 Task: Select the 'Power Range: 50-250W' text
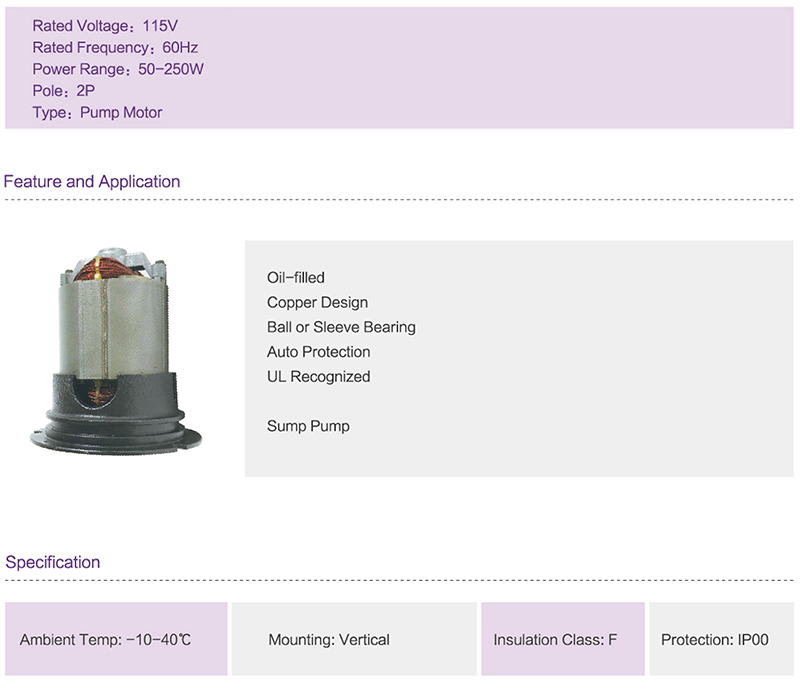point(118,69)
